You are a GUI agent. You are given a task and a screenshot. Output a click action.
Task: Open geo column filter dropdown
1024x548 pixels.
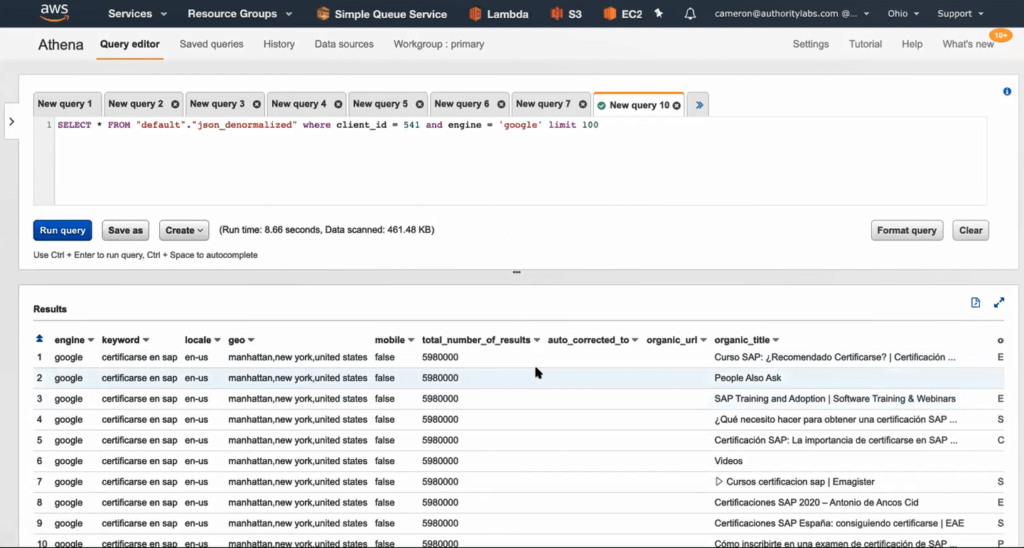(x=251, y=340)
